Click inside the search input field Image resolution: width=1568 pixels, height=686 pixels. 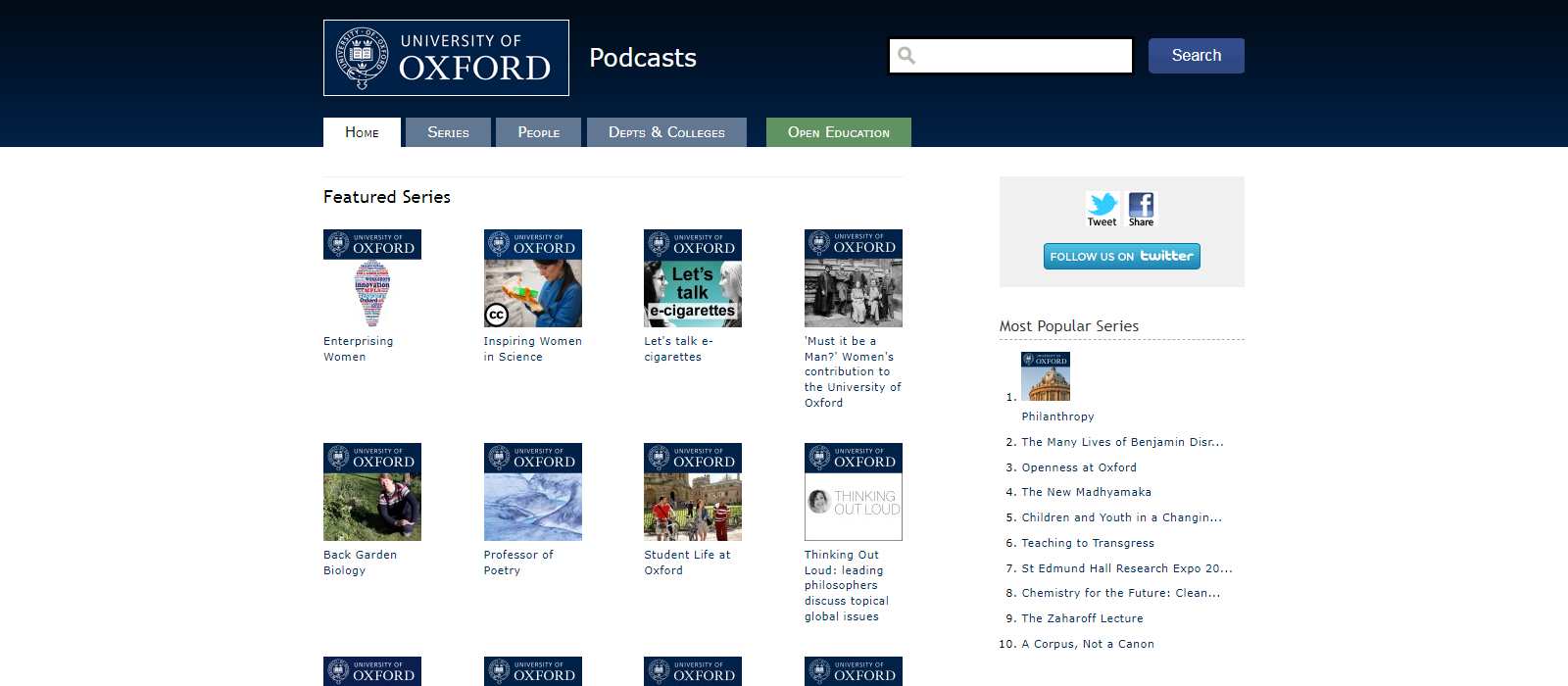[1010, 56]
